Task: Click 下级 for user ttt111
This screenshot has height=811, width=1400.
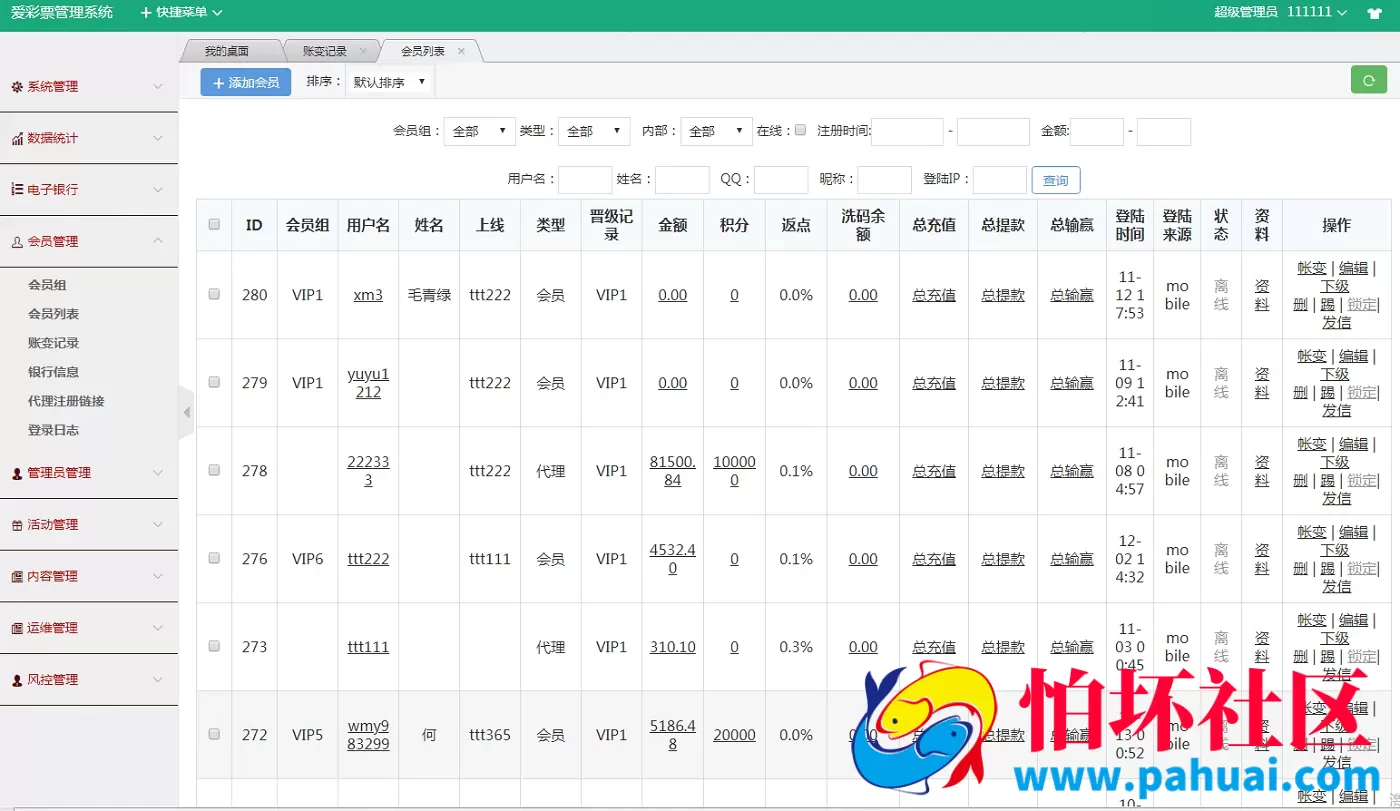Action: click(1335, 638)
